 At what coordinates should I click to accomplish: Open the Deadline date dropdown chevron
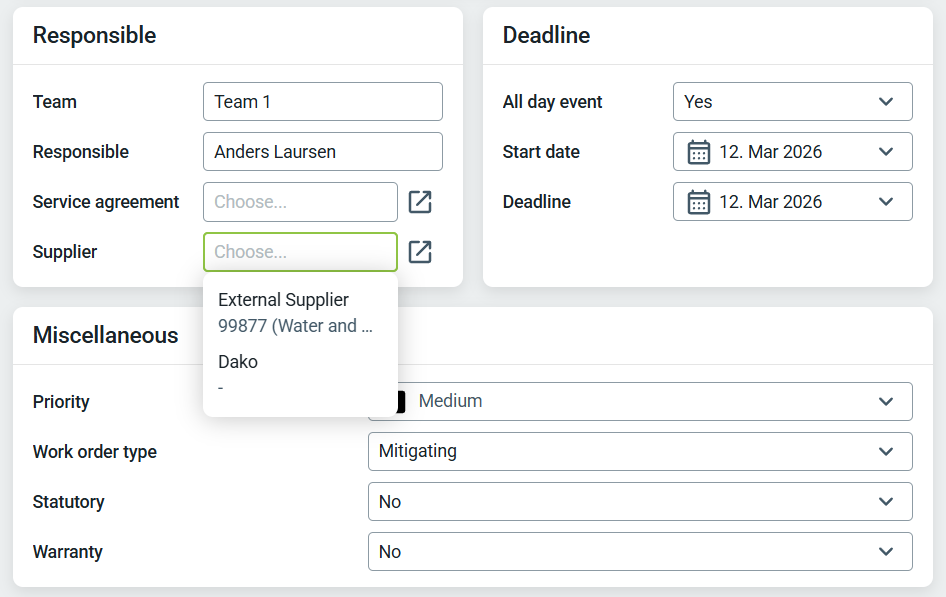click(885, 202)
